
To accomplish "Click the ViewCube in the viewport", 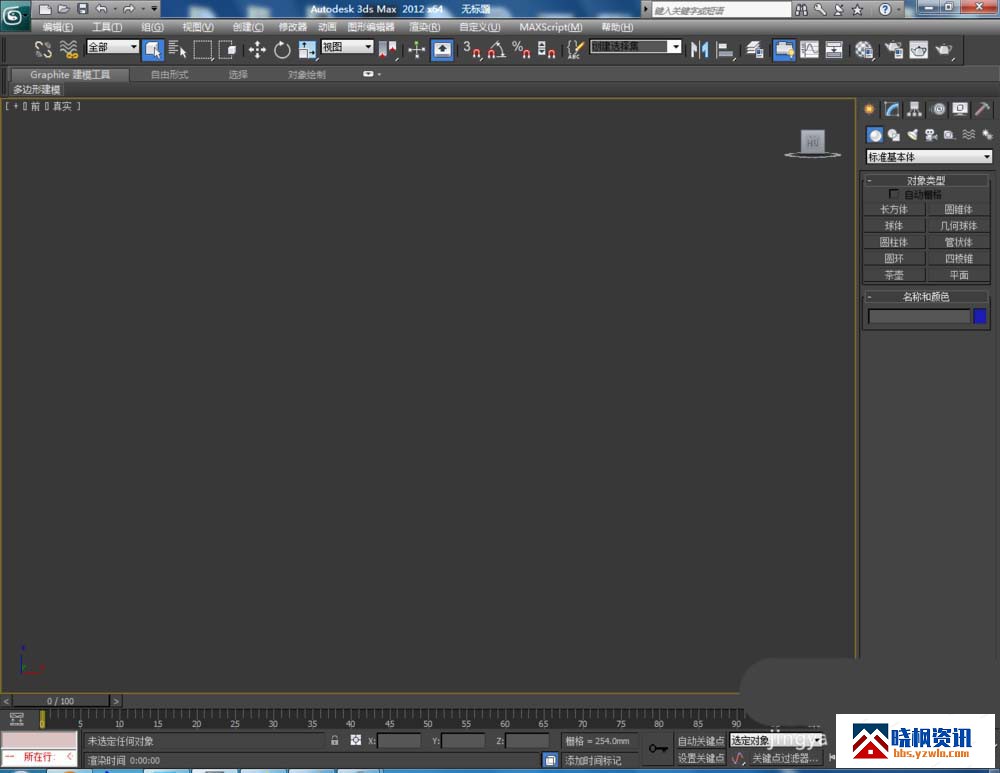I will pos(812,142).
